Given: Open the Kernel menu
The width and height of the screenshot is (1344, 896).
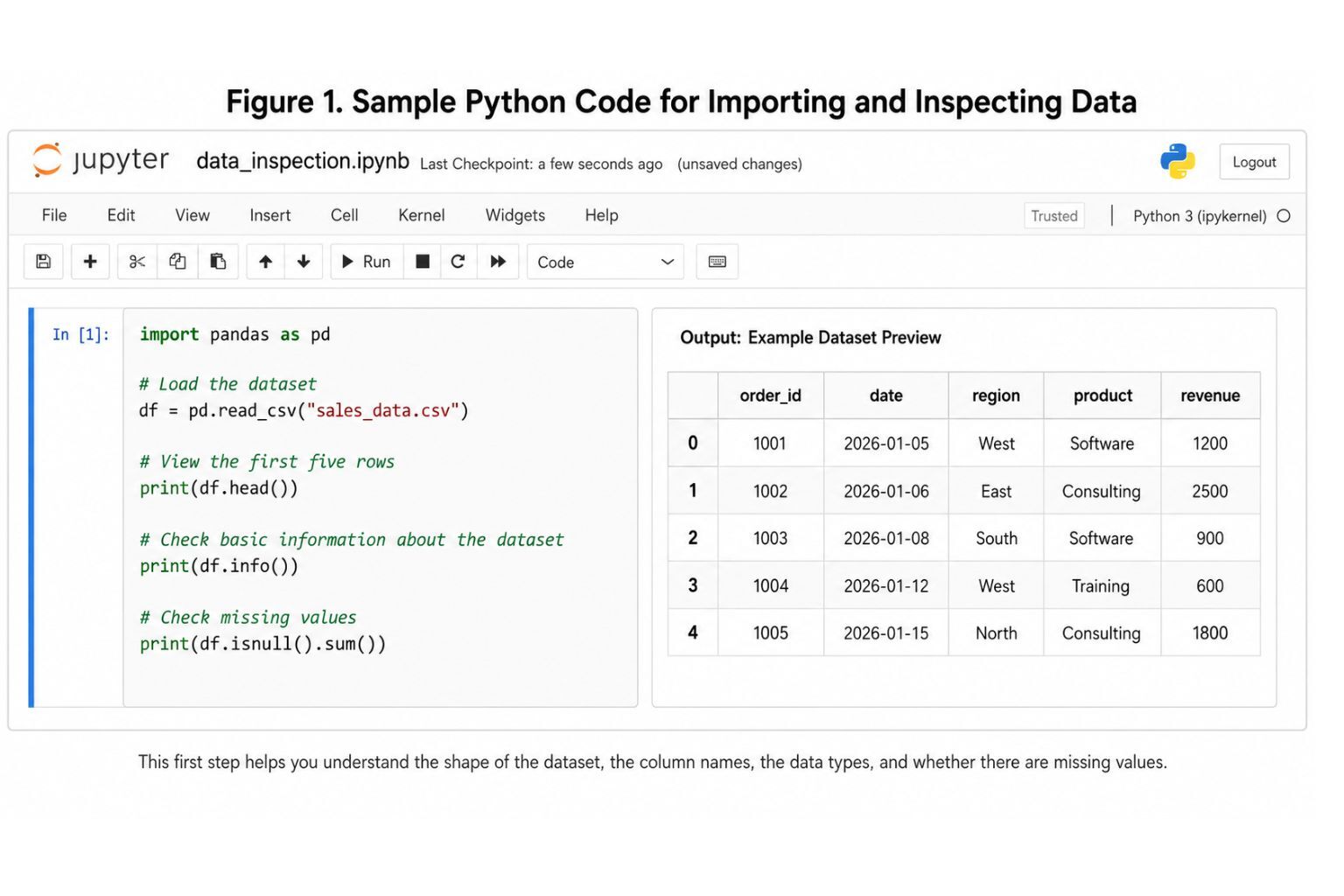Looking at the screenshot, I should (x=422, y=215).
